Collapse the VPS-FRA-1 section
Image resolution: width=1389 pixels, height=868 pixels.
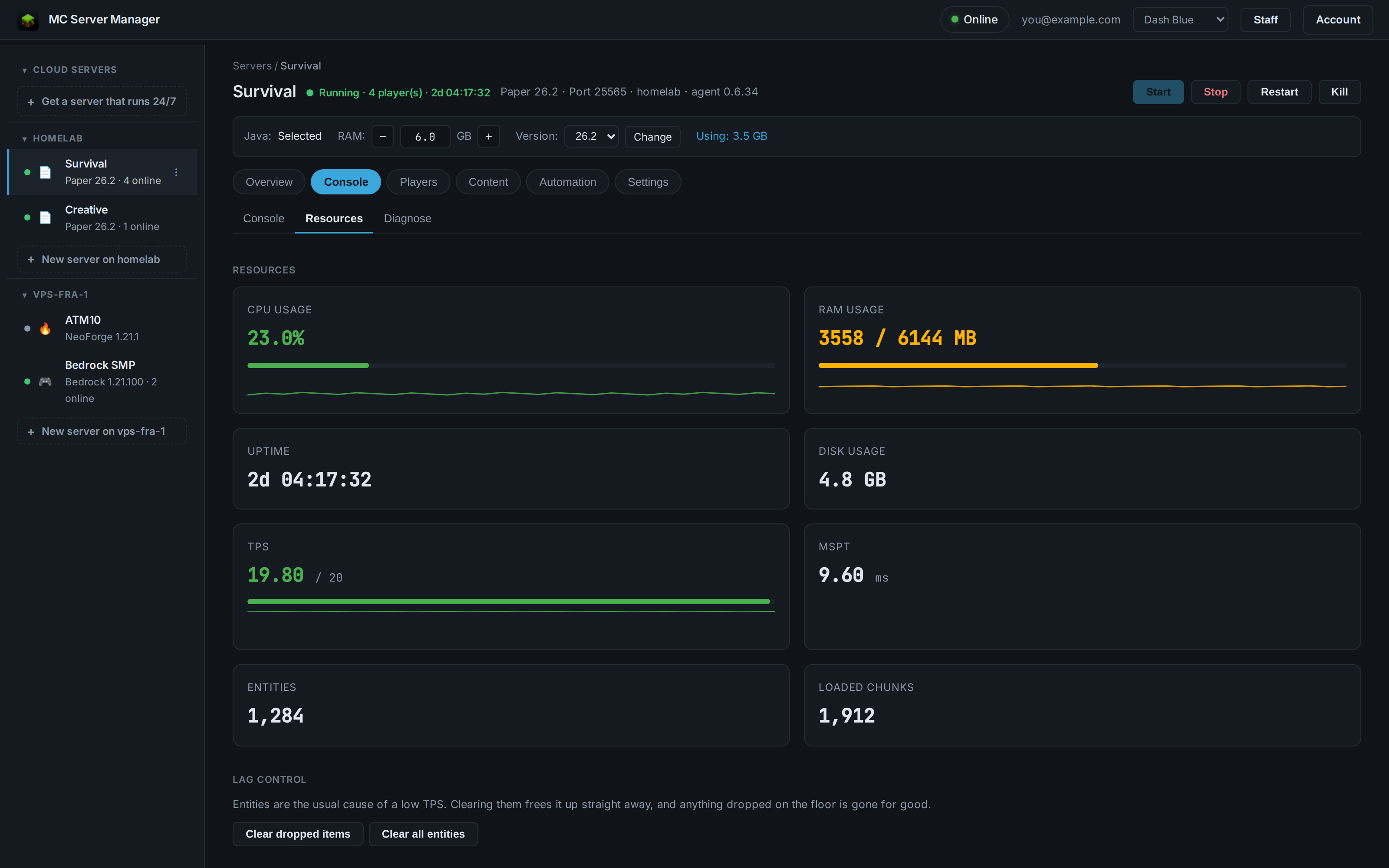click(55, 295)
